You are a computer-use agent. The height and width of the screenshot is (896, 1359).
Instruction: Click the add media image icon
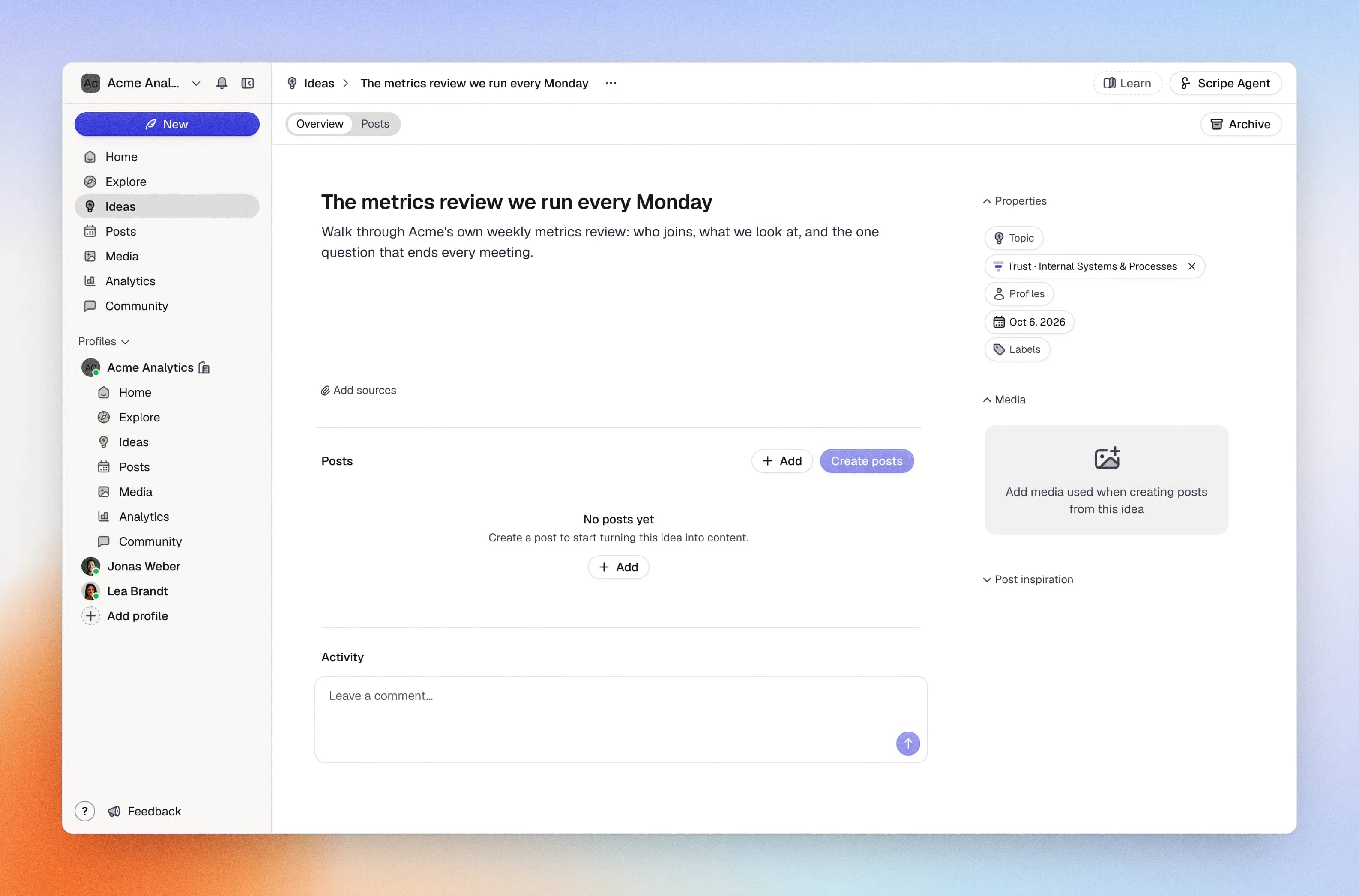click(x=1106, y=458)
